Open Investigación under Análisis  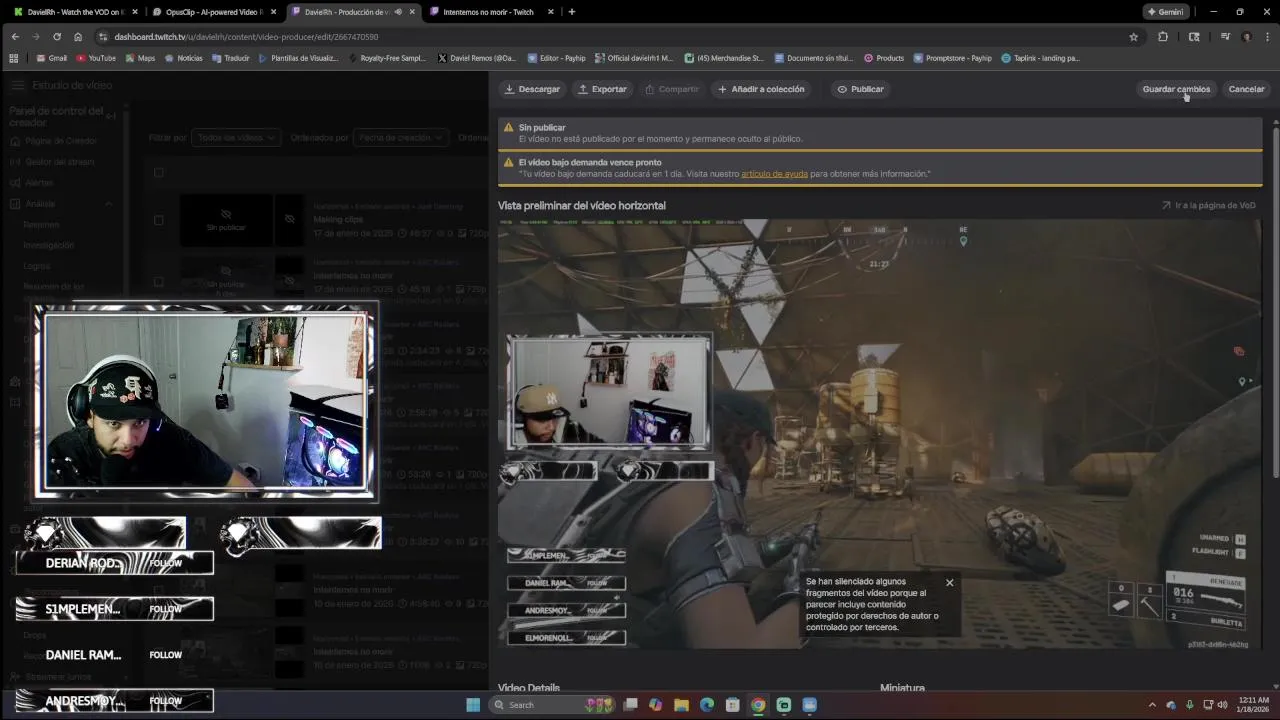(48, 245)
